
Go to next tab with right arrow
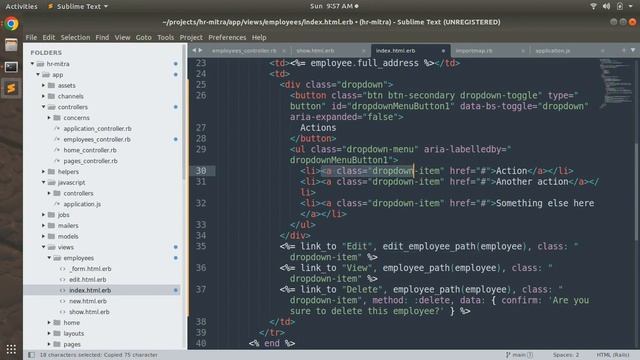coord(200,50)
